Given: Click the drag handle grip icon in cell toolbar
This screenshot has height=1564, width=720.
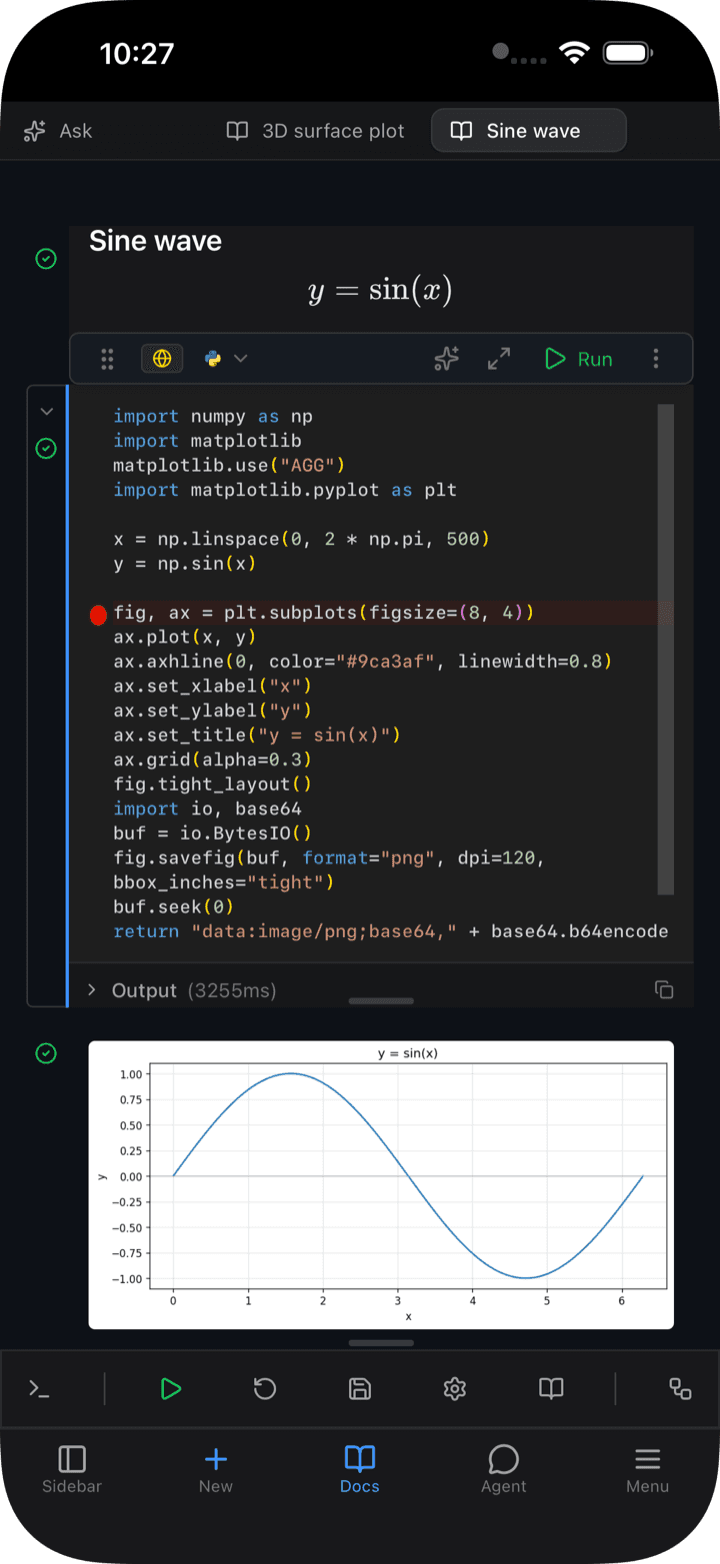Looking at the screenshot, I should 108,359.
